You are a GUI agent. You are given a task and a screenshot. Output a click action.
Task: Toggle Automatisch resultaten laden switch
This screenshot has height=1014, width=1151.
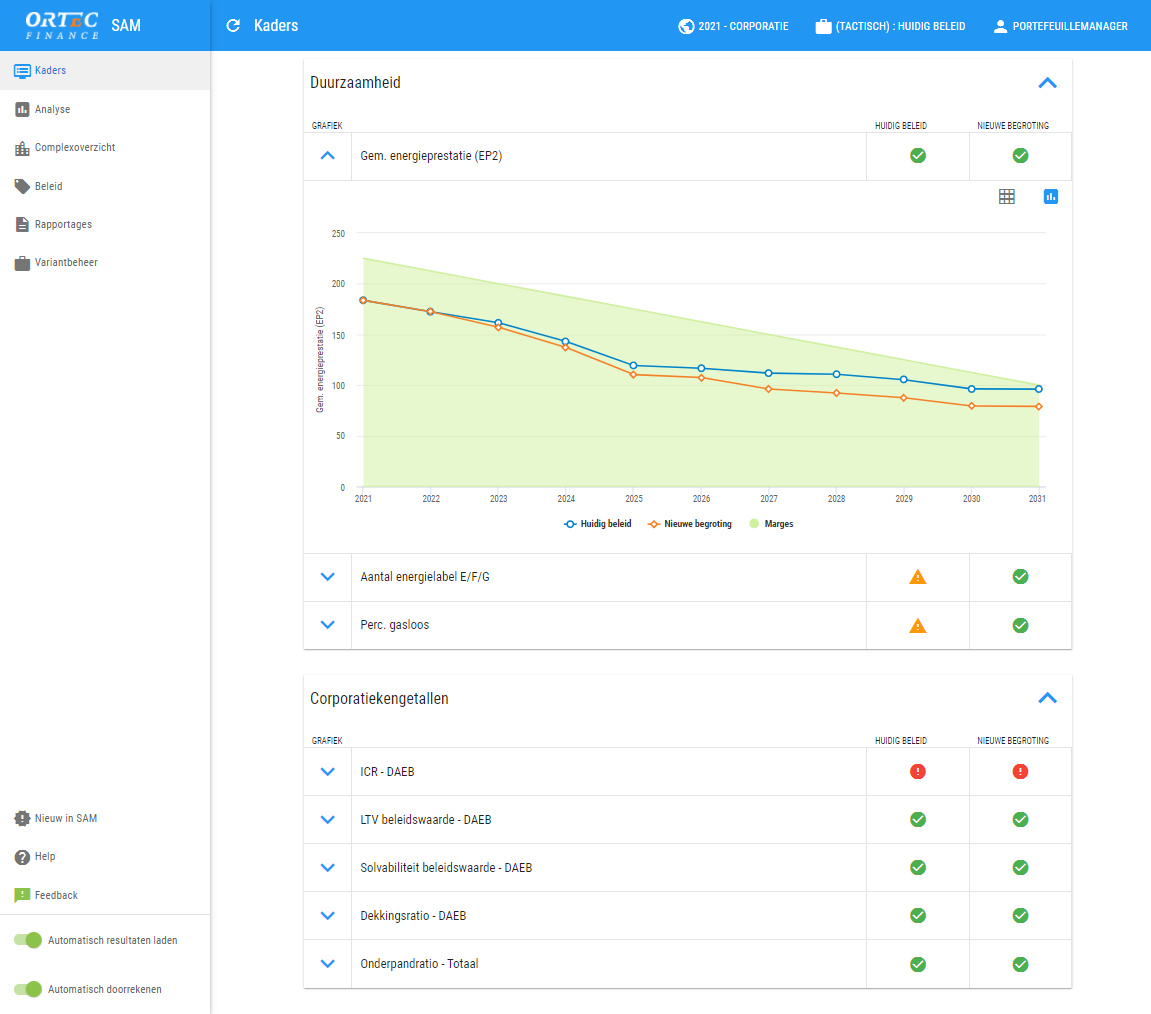coord(28,940)
